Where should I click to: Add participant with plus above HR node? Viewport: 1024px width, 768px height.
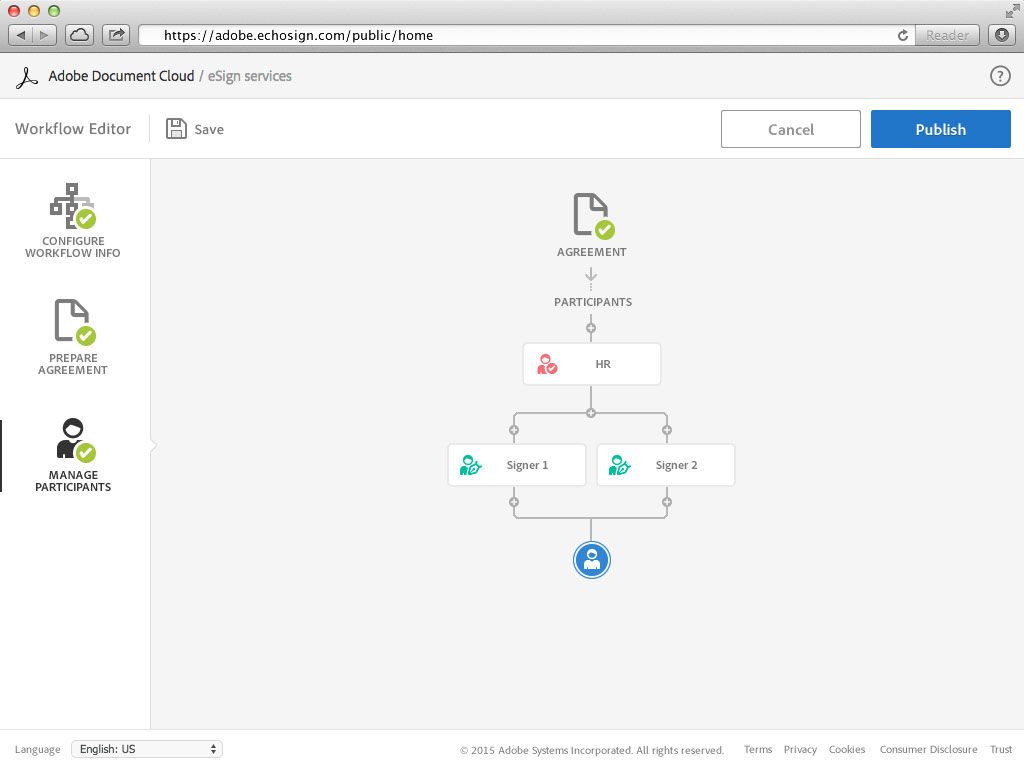coord(591,328)
